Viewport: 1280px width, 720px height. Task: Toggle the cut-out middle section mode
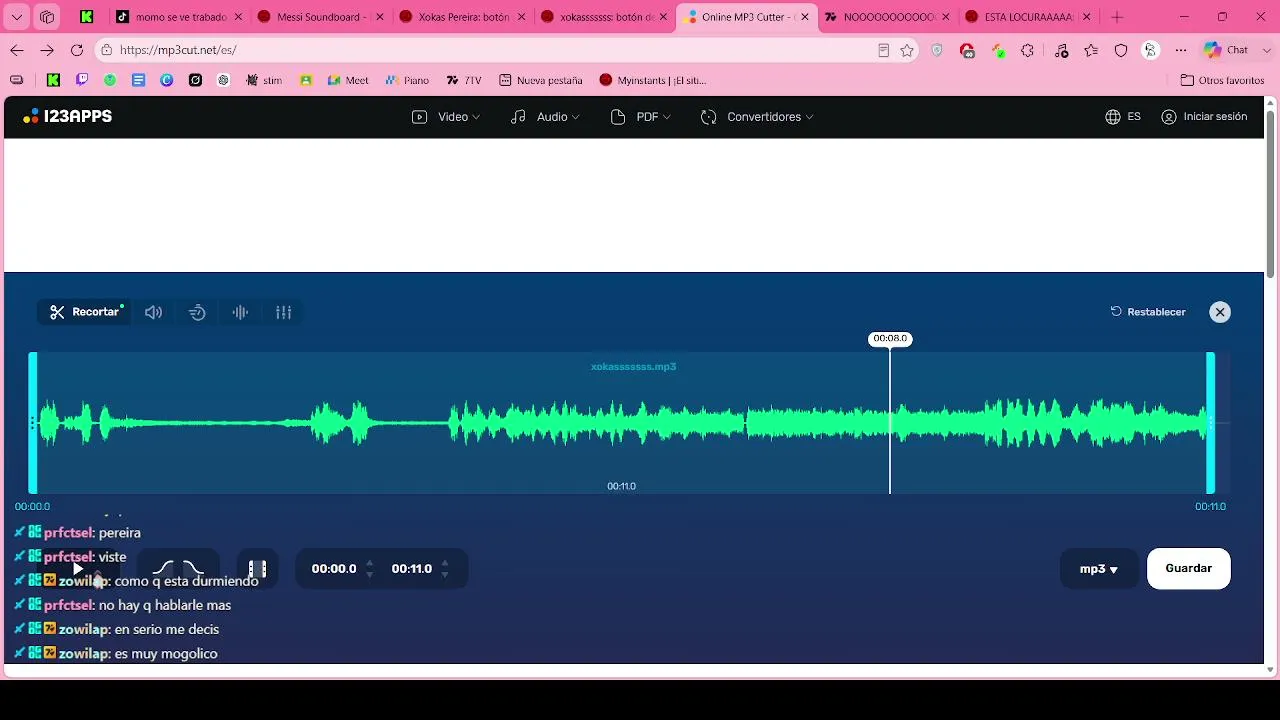click(257, 569)
